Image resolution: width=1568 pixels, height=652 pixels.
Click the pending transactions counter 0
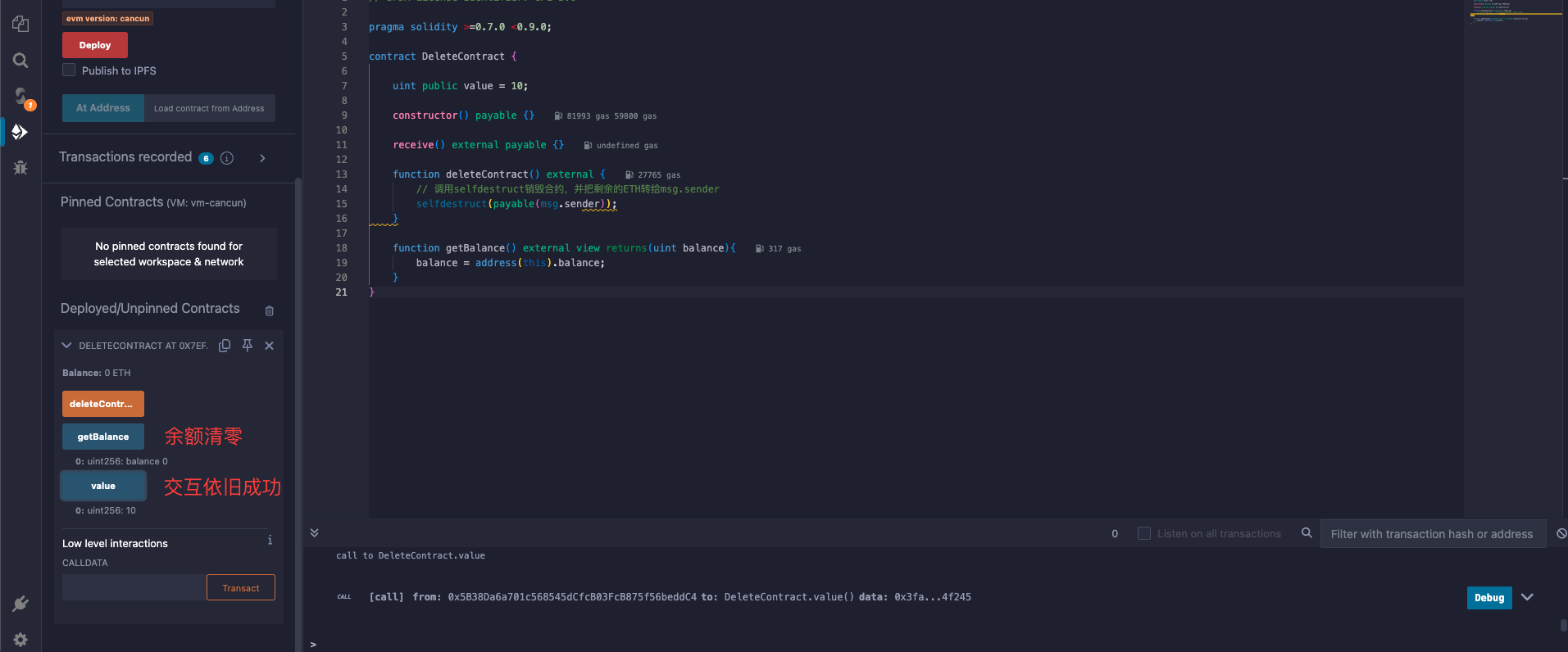point(1115,533)
